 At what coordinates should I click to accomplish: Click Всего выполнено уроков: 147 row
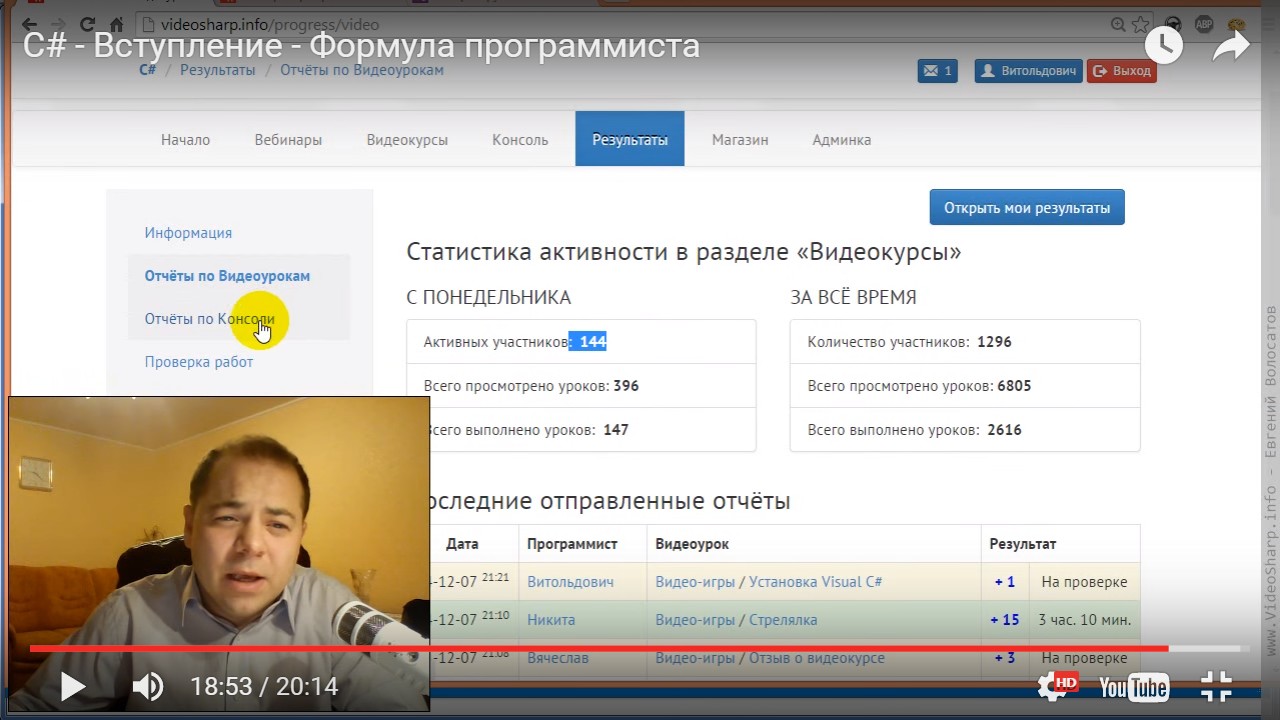click(x=581, y=429)
